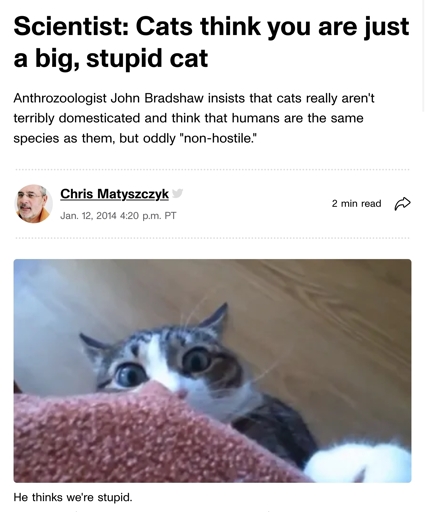Viewport: 425px width, 512px height.
Task: Click the "2 min read" label
Action: pyautogui.click(x=356, y=203)
